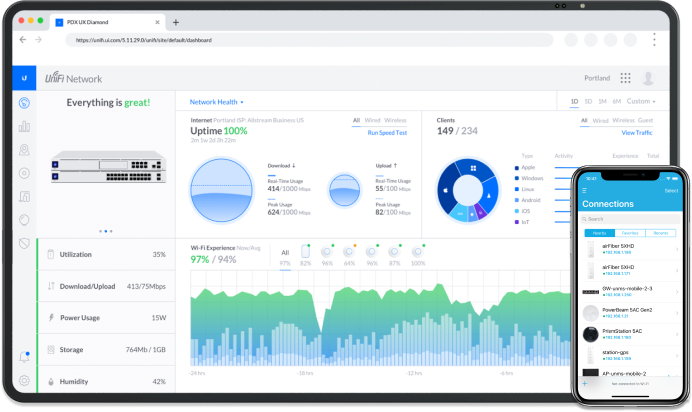Filter Internet panel to Wired
Viewport: 692px width, 412px height.
[x=371, y=120]
